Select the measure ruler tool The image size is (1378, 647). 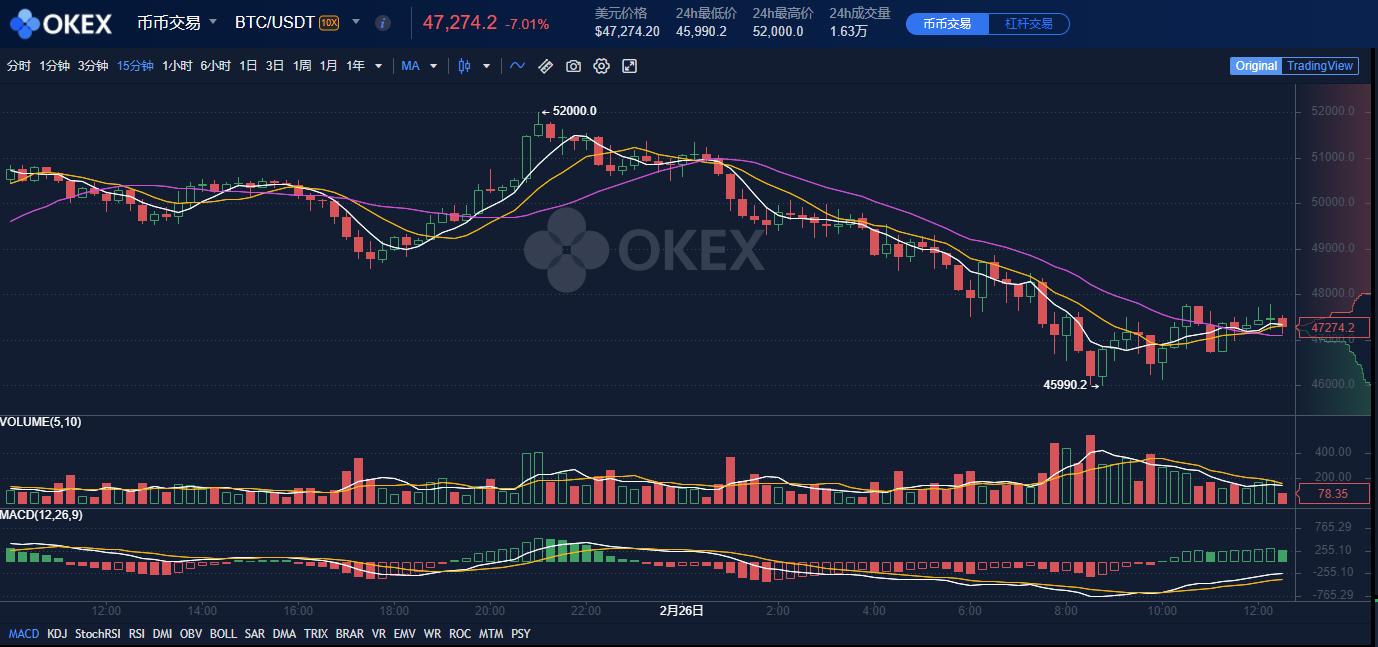click(545, 66)
